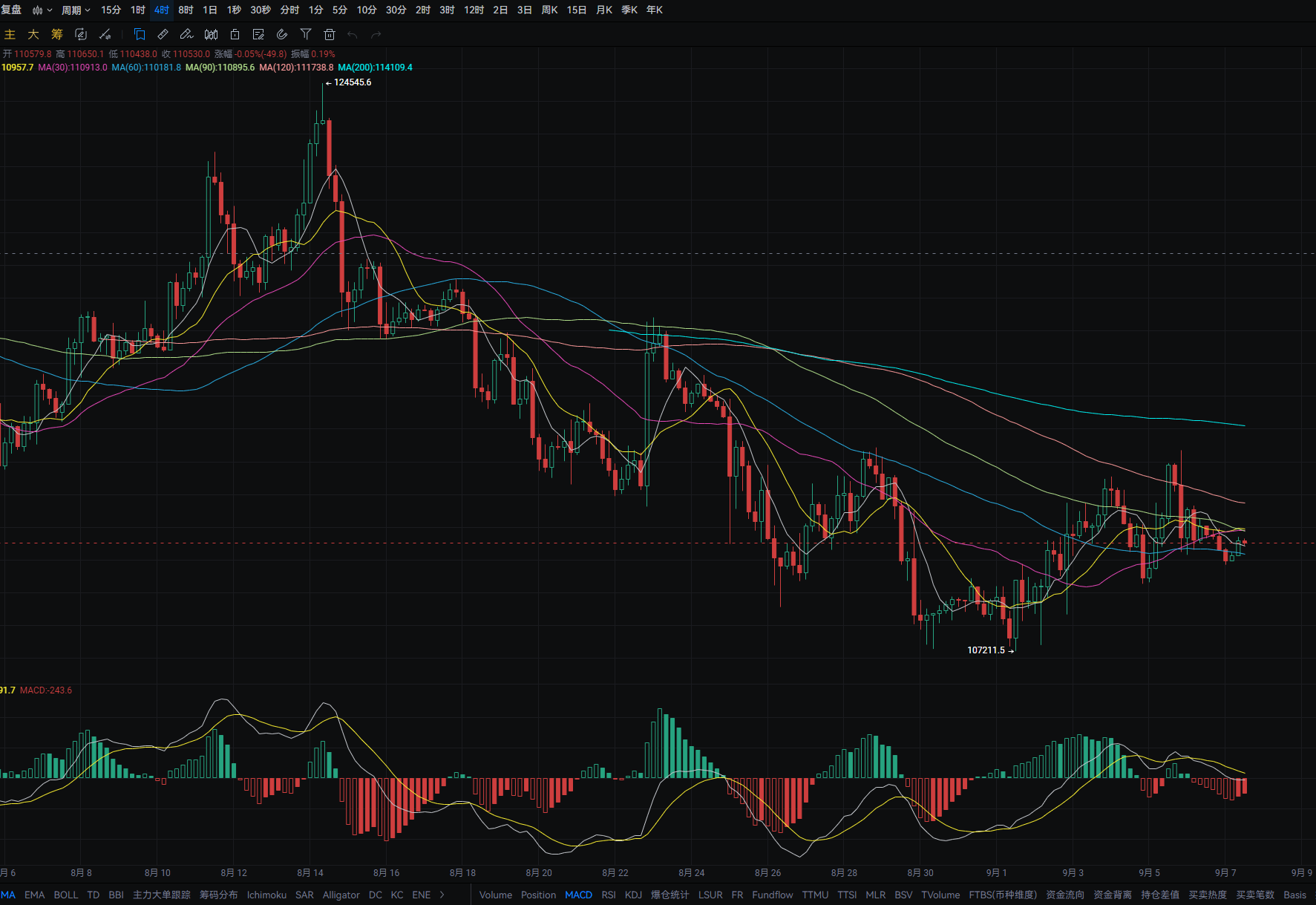Image resolution: width=1316 pixels, height=905 pixels.
Task: Select the ruler measurement tool
Action: (x=163, y=34)
